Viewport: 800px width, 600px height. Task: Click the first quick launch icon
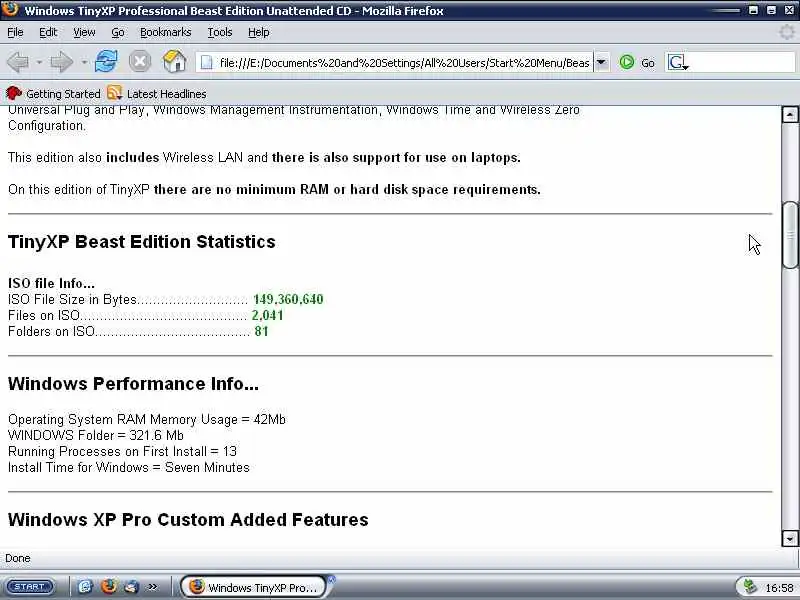tap(85, 587)
